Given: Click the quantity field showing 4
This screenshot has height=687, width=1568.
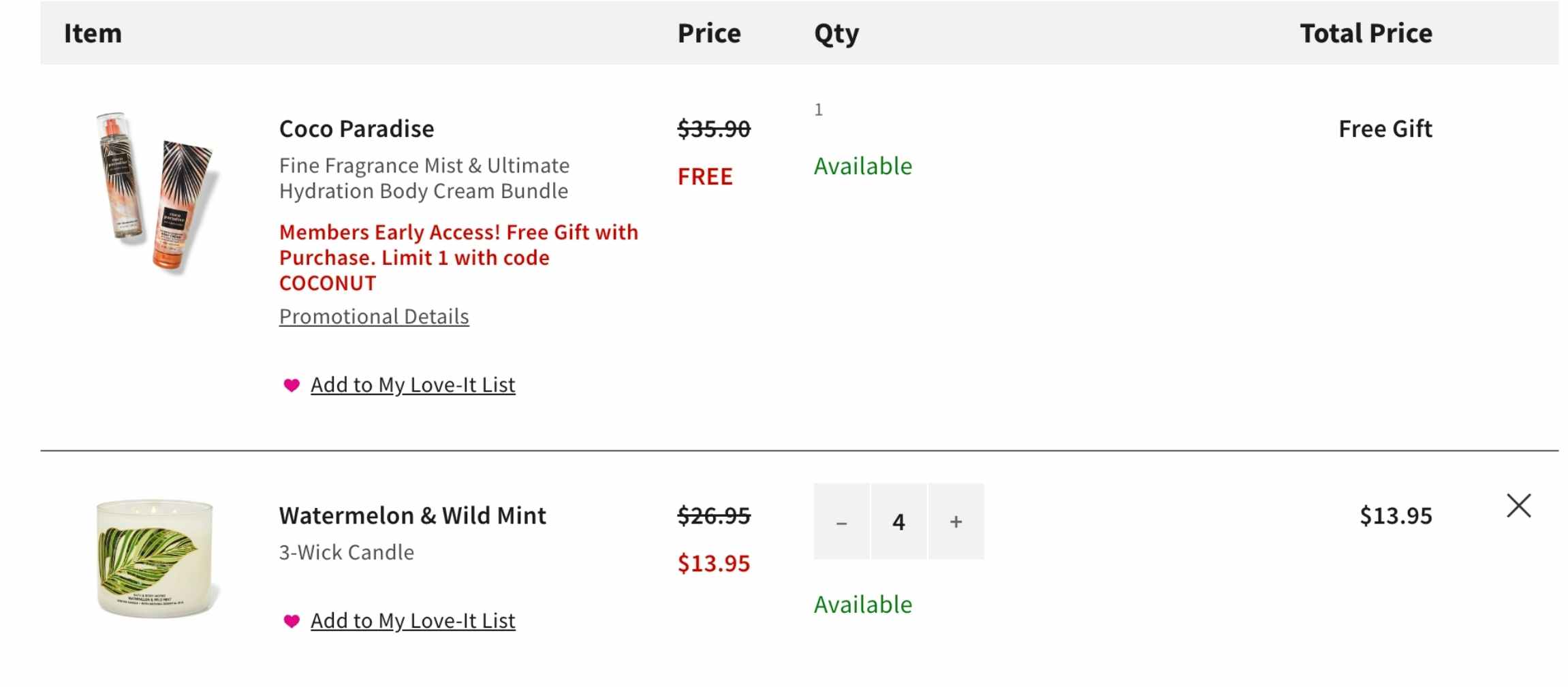Looking at the screenshot, I should click(898, 522).
